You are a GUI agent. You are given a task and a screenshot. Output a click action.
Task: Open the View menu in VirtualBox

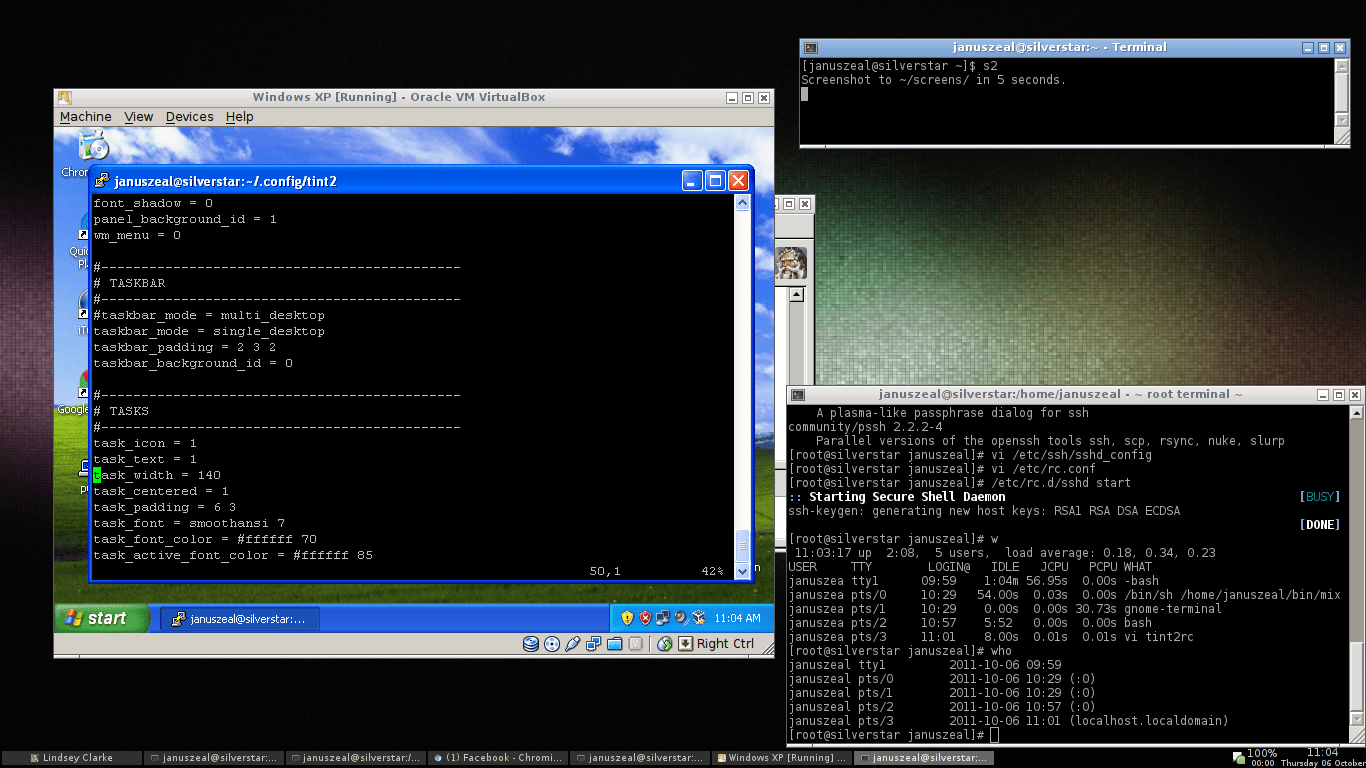pos(139,117)
